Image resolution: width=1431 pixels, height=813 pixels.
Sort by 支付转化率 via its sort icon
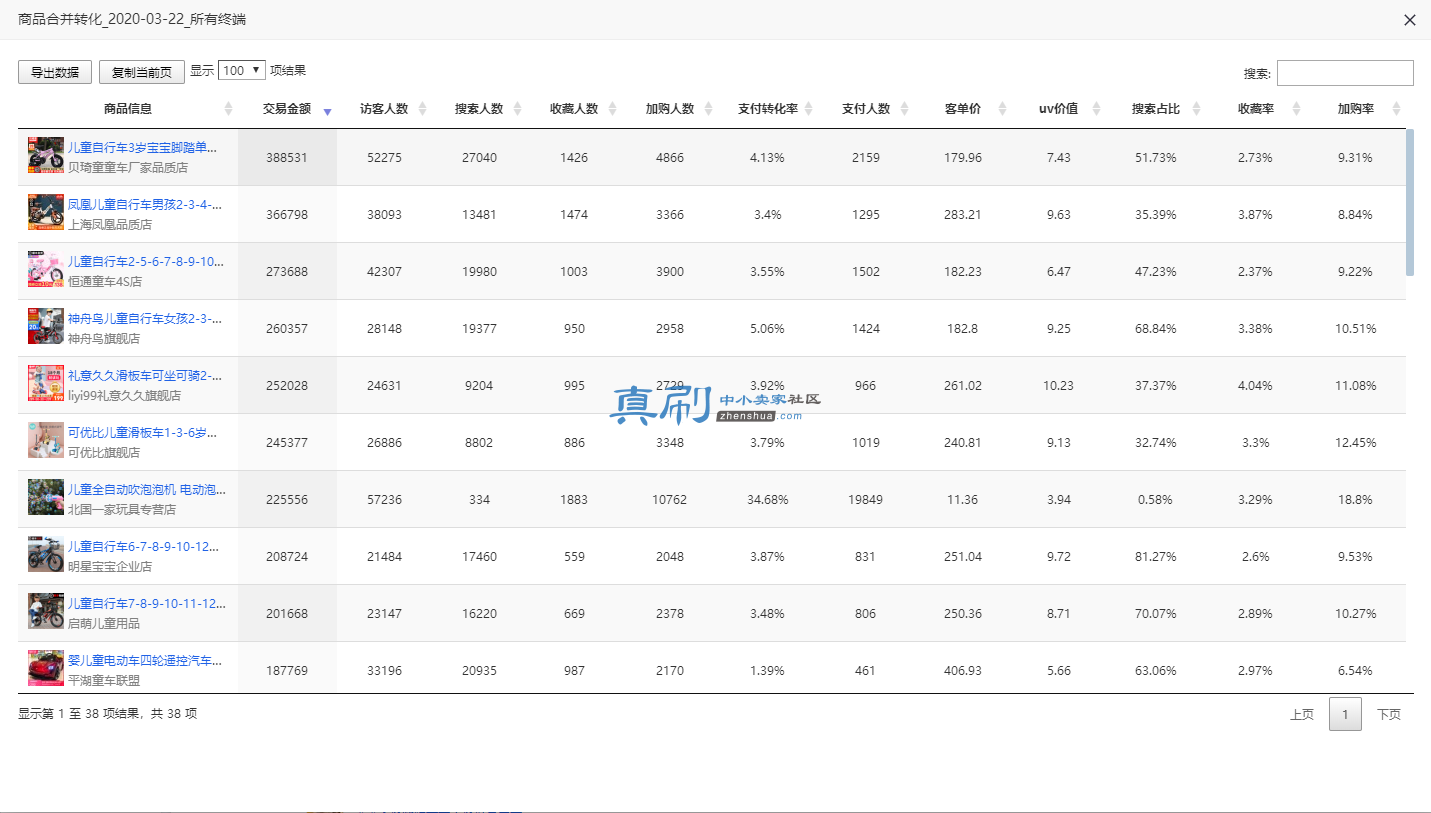coord(809,109)
